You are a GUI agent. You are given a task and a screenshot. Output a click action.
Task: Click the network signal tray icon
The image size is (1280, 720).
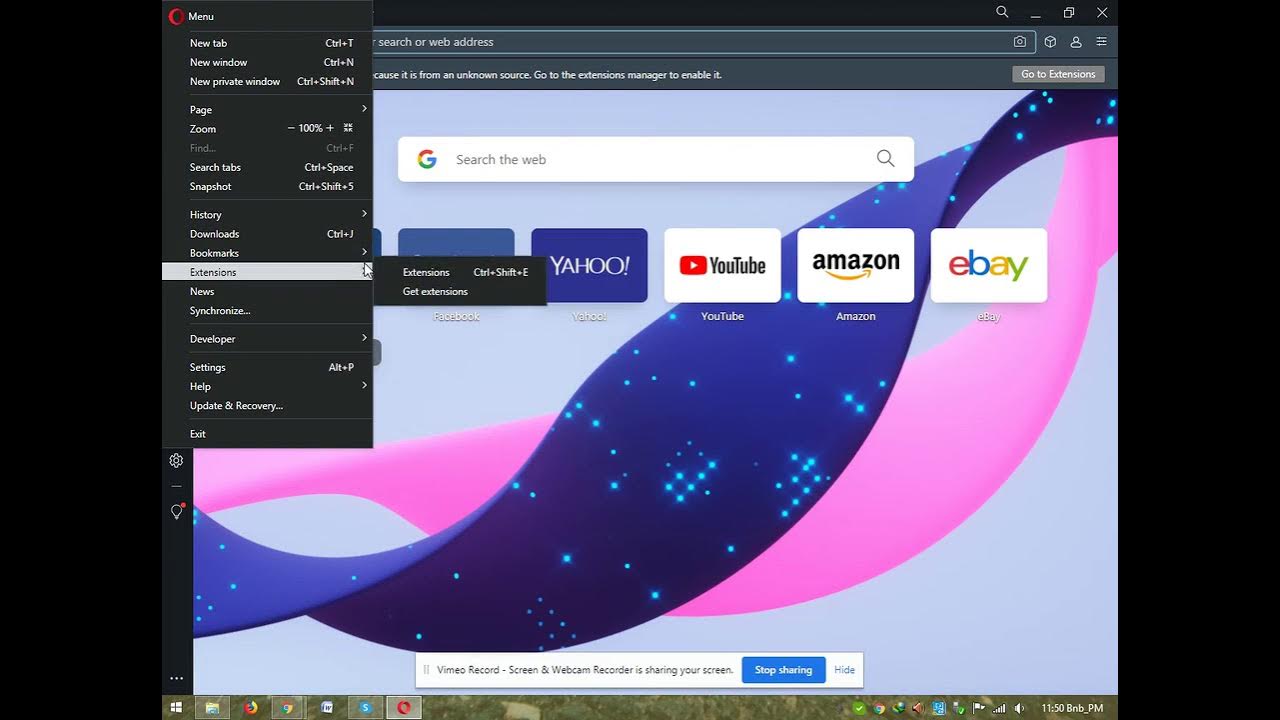[999, 708]
